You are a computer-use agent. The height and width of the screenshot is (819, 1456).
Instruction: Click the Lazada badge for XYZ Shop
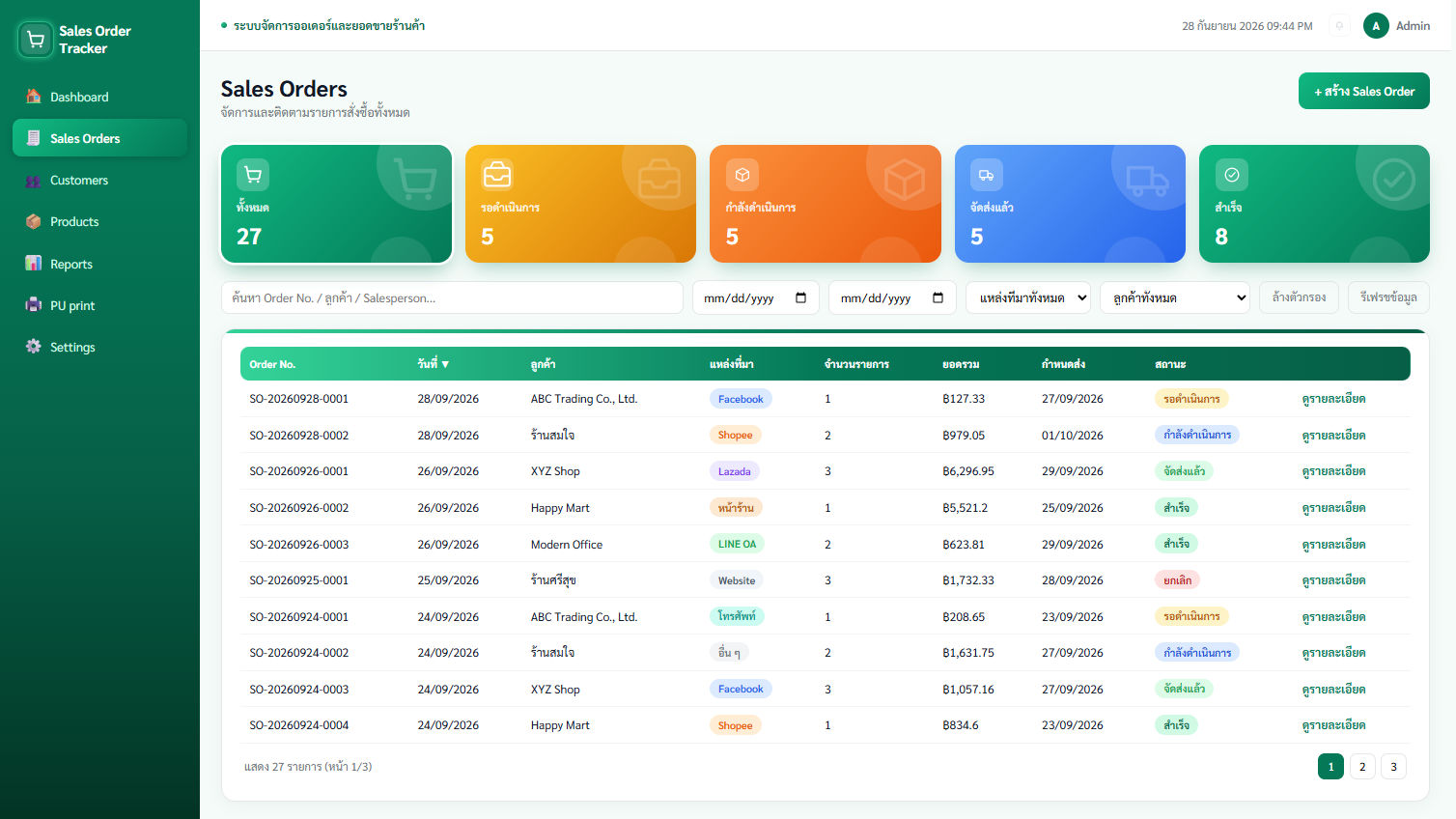click(x=735, y=471)
